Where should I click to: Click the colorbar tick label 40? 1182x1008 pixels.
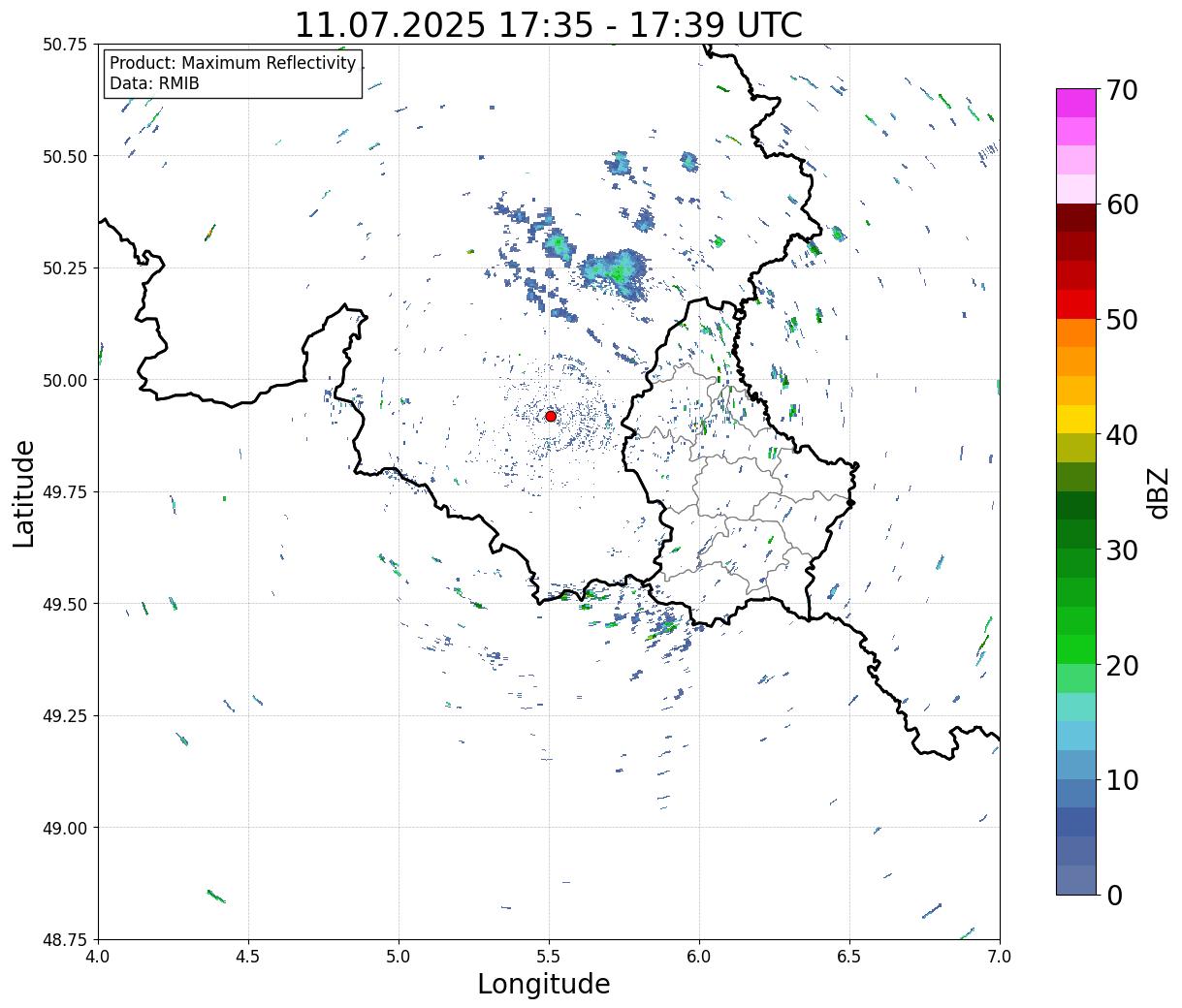1122,435
